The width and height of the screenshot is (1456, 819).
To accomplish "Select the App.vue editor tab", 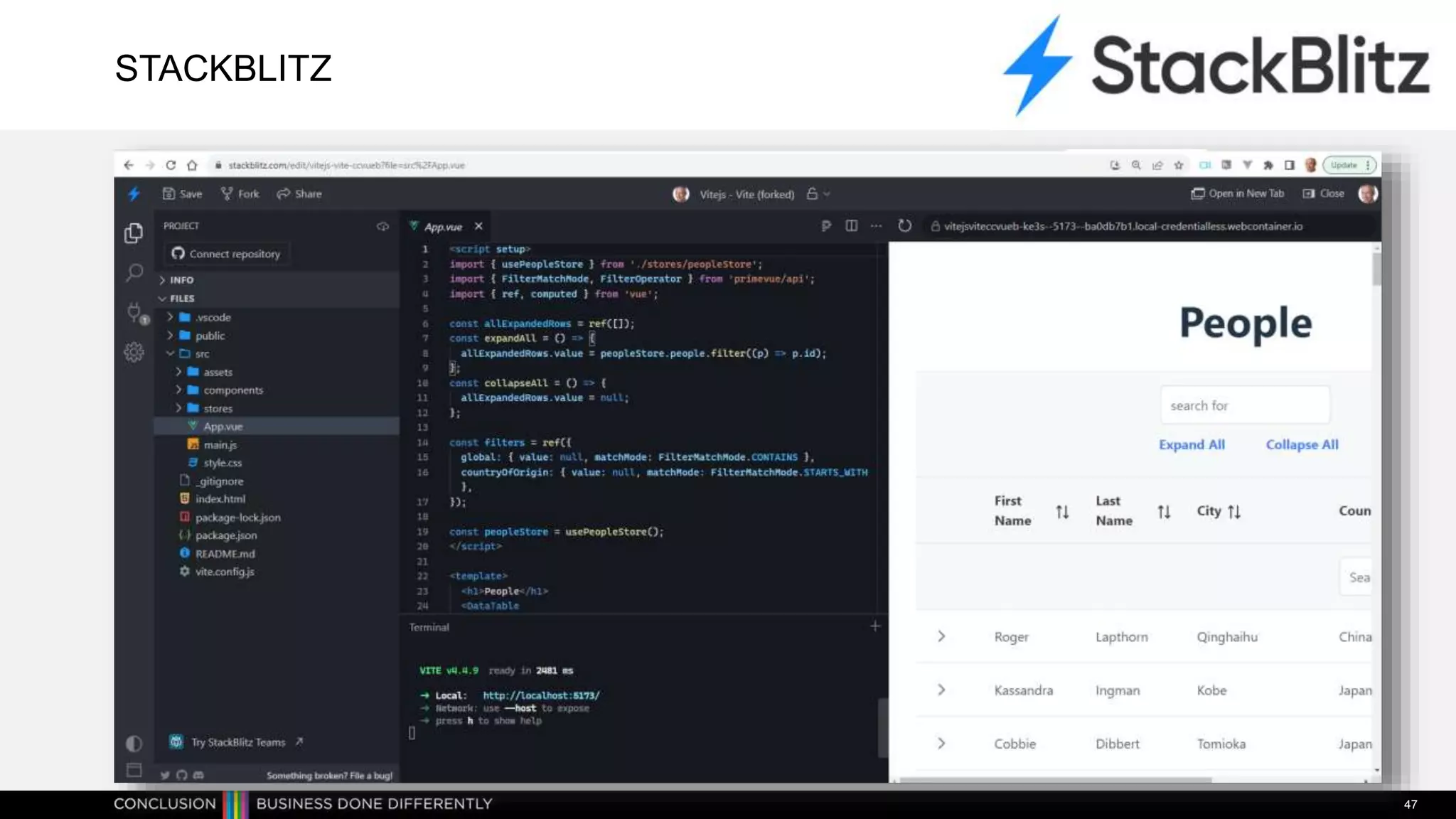I will [x=442, y=227].
